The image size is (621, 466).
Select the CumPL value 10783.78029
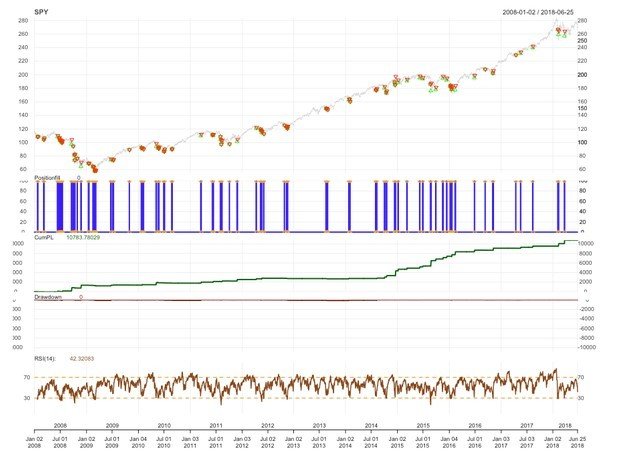coord(83,237)
